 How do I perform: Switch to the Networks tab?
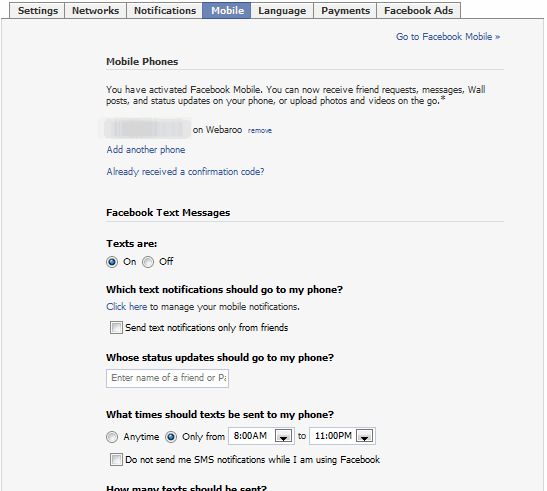pos(95,10)
